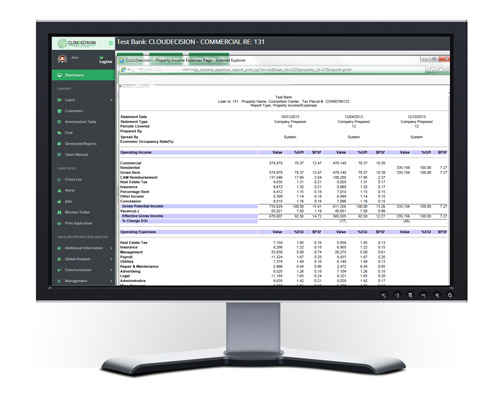
Task: Toggle the sidebar hamburger menu button
Action: pyautogui.click(x=111, y=43)
